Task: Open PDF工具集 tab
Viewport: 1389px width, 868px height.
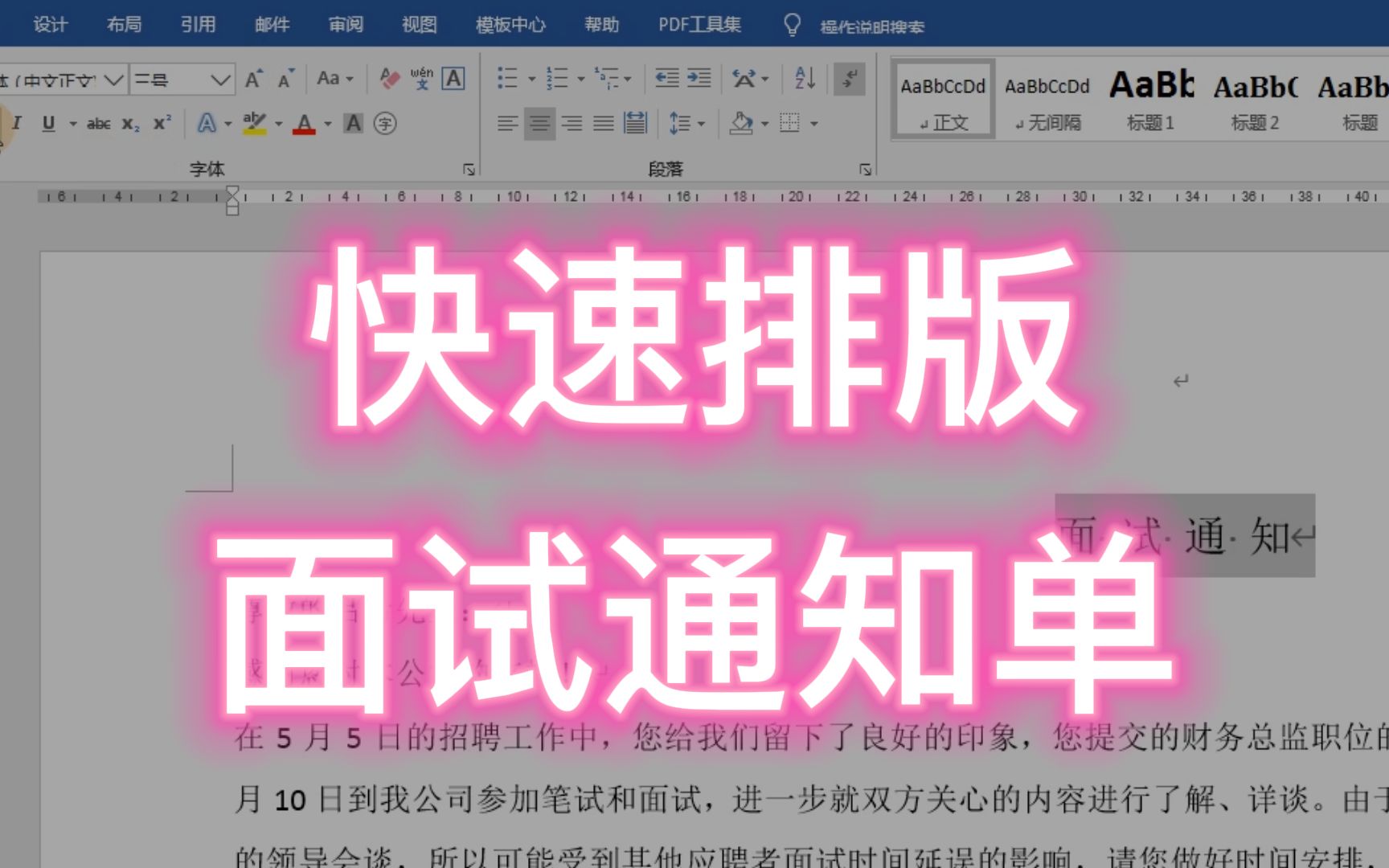Action: (x=699, y=25)
